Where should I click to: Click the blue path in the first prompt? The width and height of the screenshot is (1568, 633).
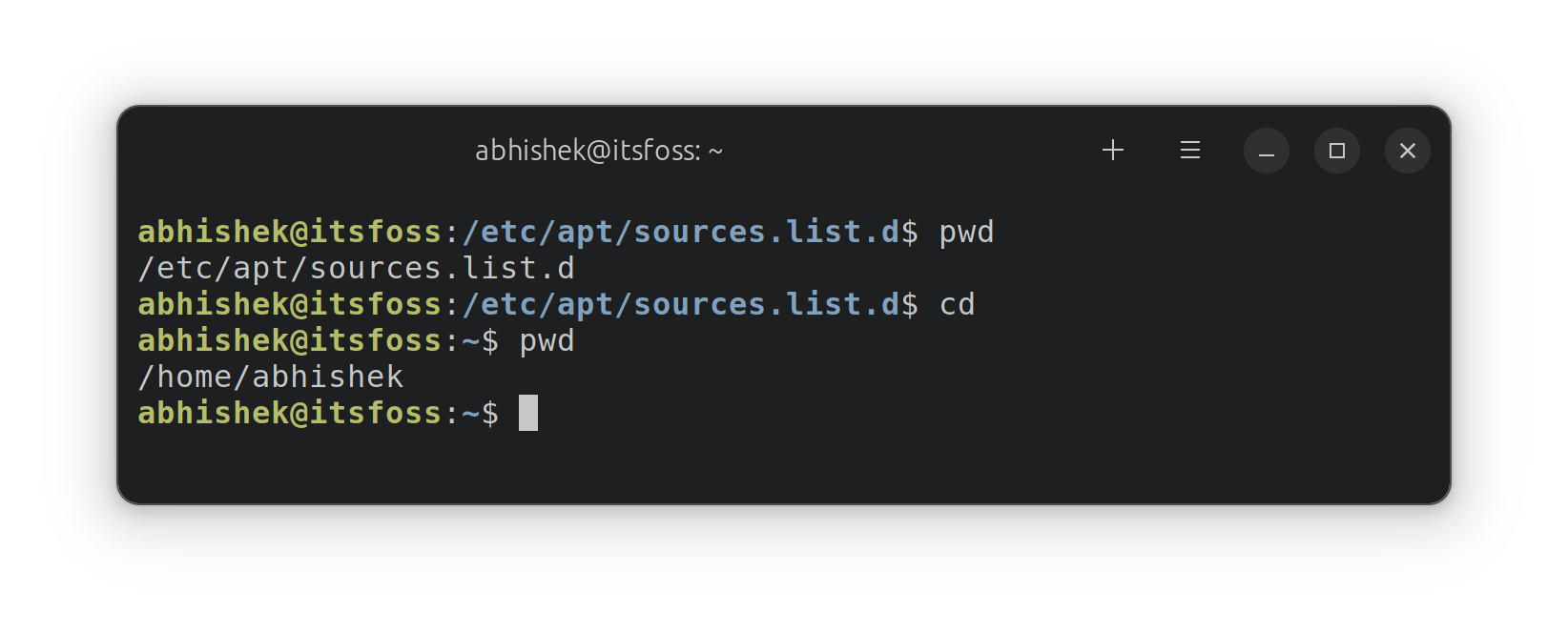[x=680, y=233]
